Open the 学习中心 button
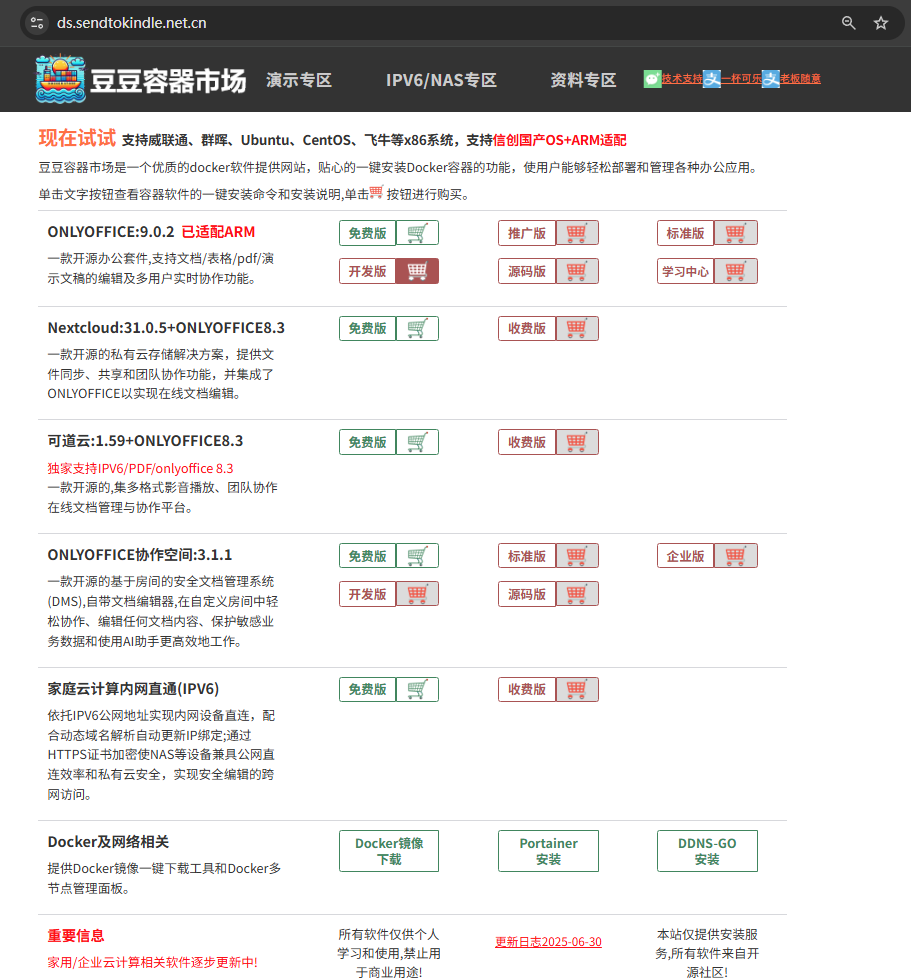 [x=685, y=271]
